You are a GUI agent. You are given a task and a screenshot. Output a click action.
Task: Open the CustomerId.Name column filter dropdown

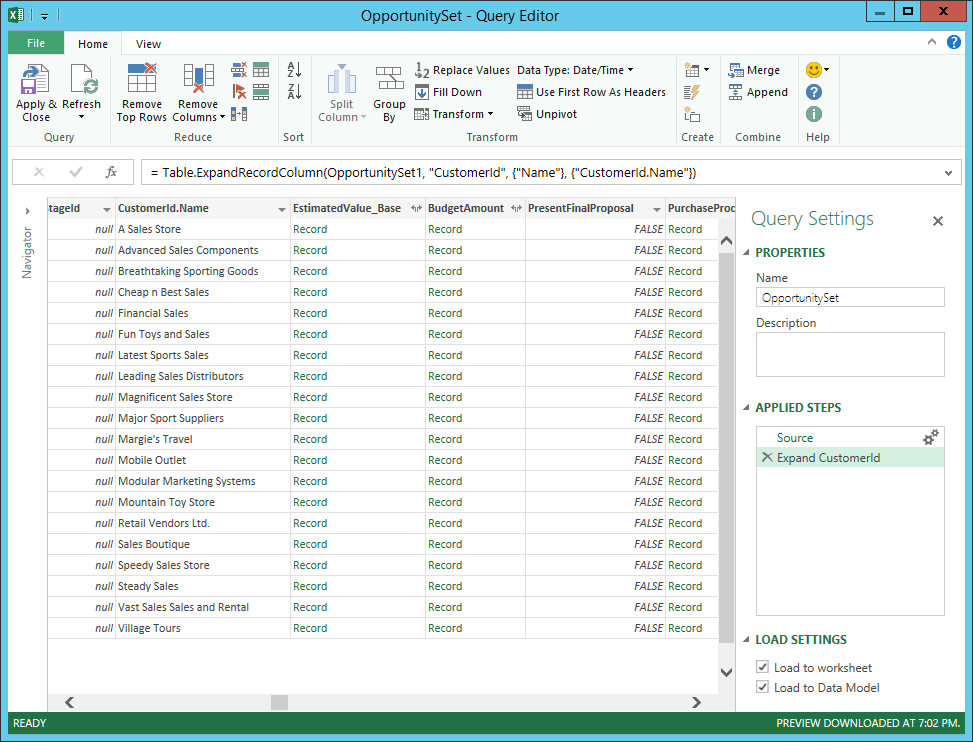282,209
